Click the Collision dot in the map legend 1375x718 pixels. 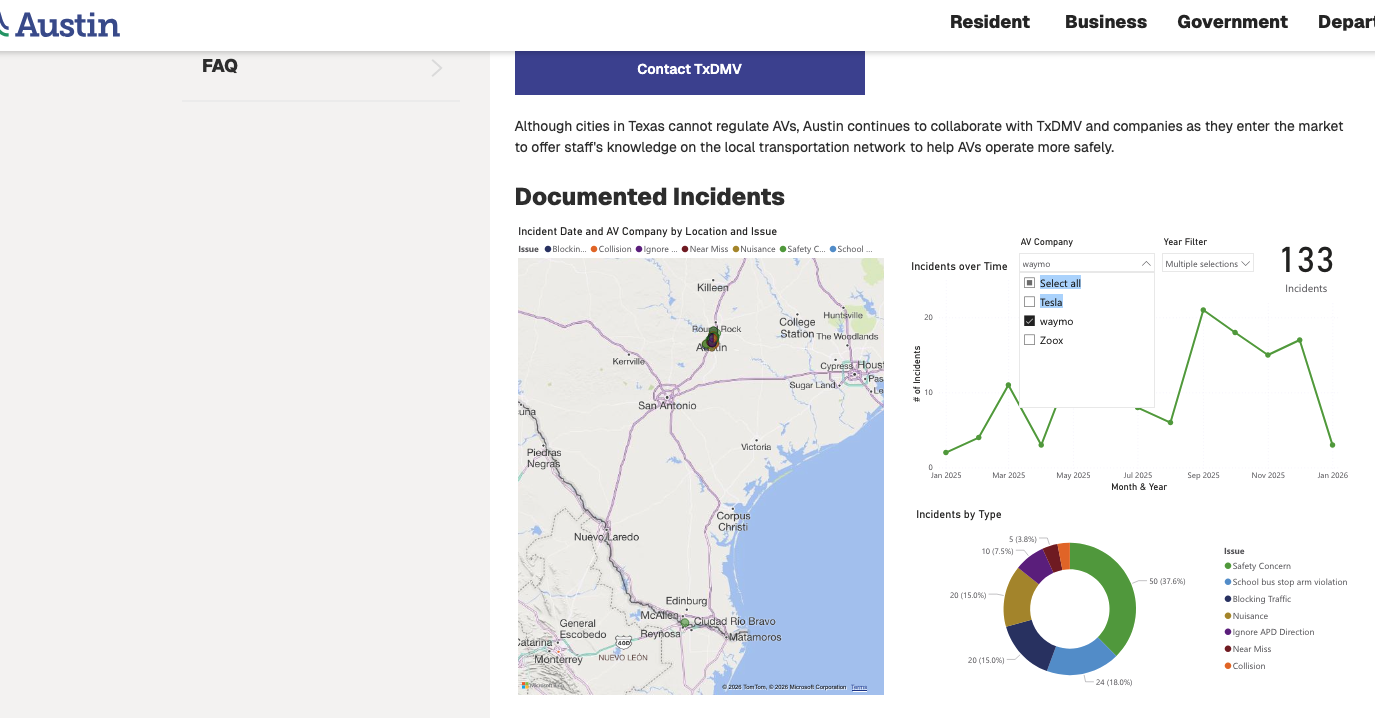point(594,249)
